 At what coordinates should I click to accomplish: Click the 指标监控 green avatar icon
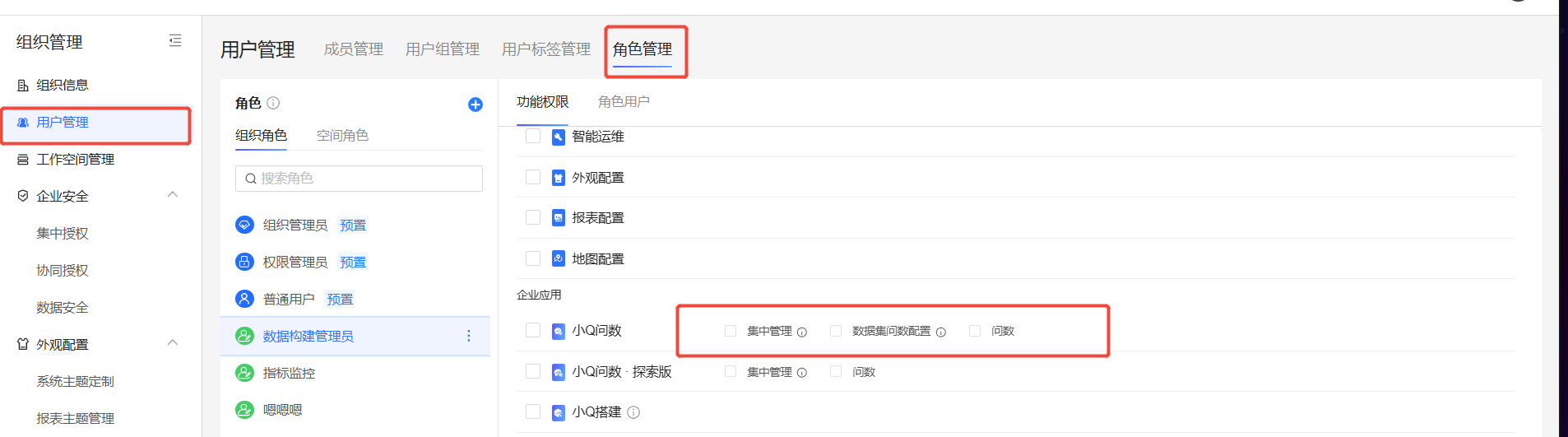pos(244,373)
